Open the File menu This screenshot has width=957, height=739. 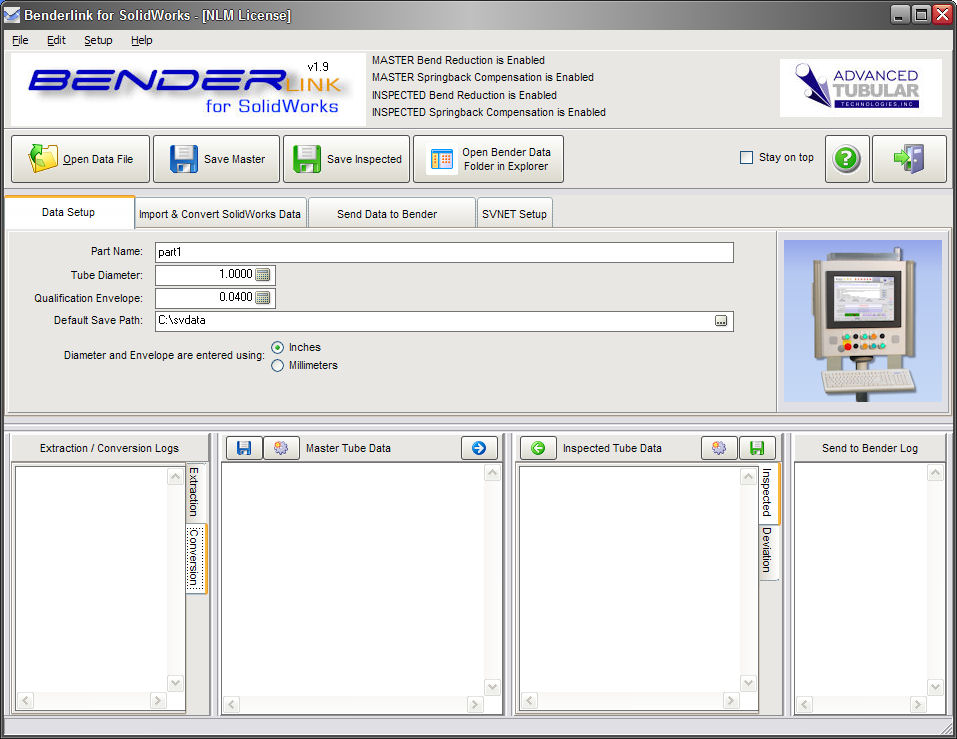tap(20, 40)
